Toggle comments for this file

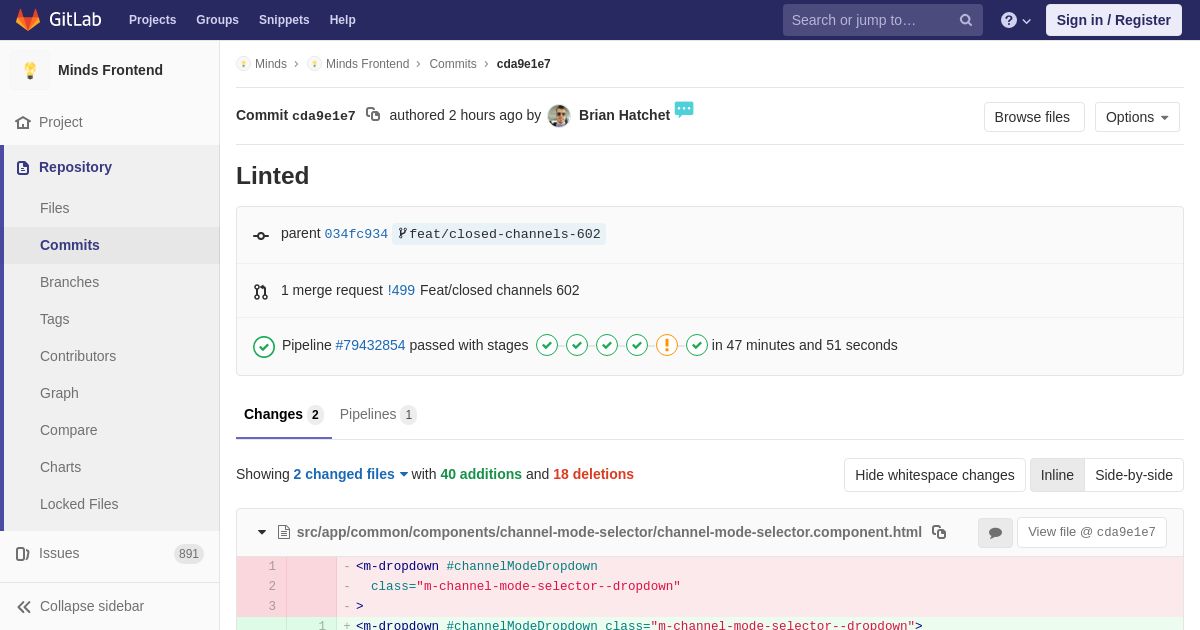click(995, 533)
